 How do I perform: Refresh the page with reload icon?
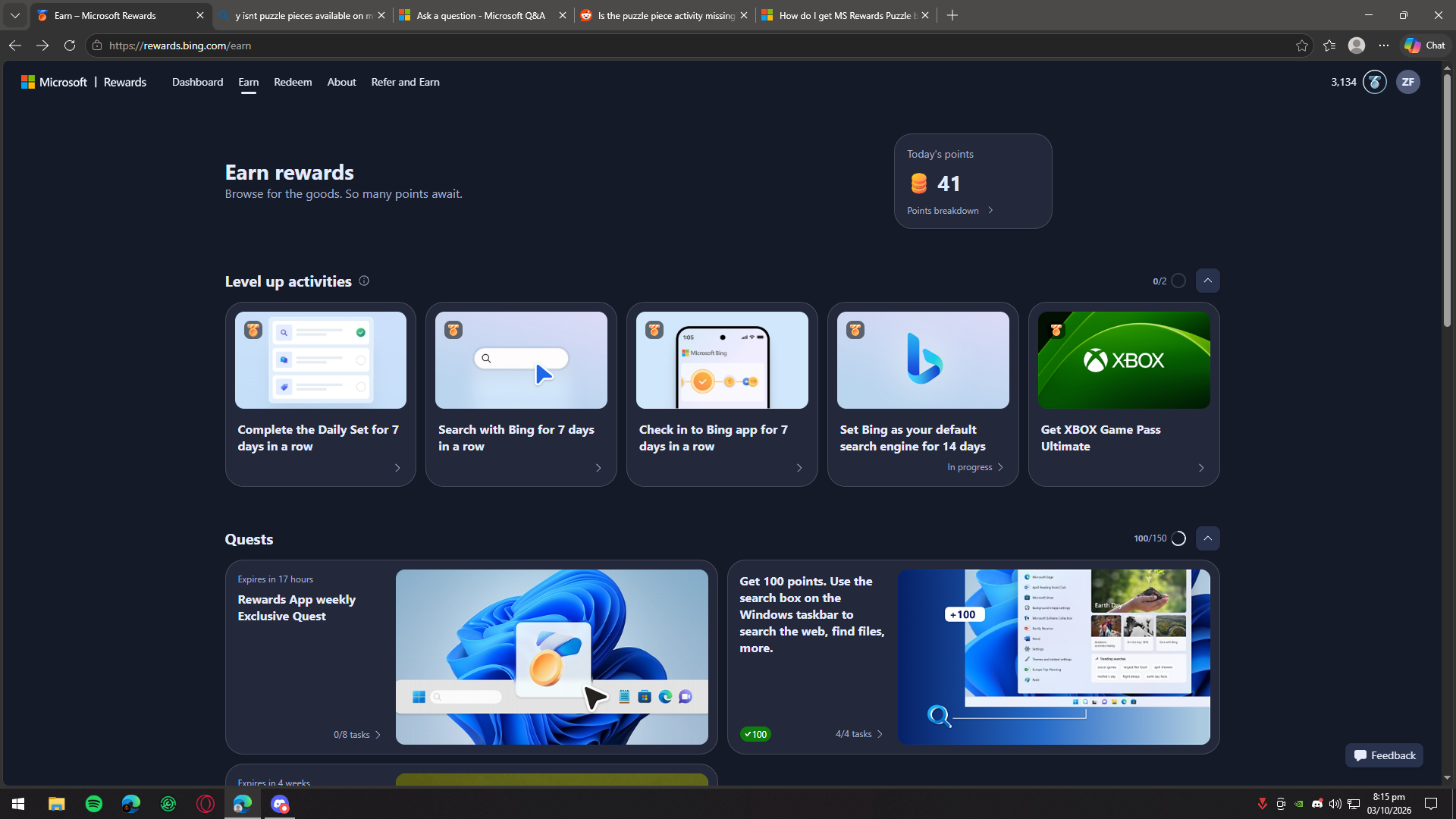point(70,45)
